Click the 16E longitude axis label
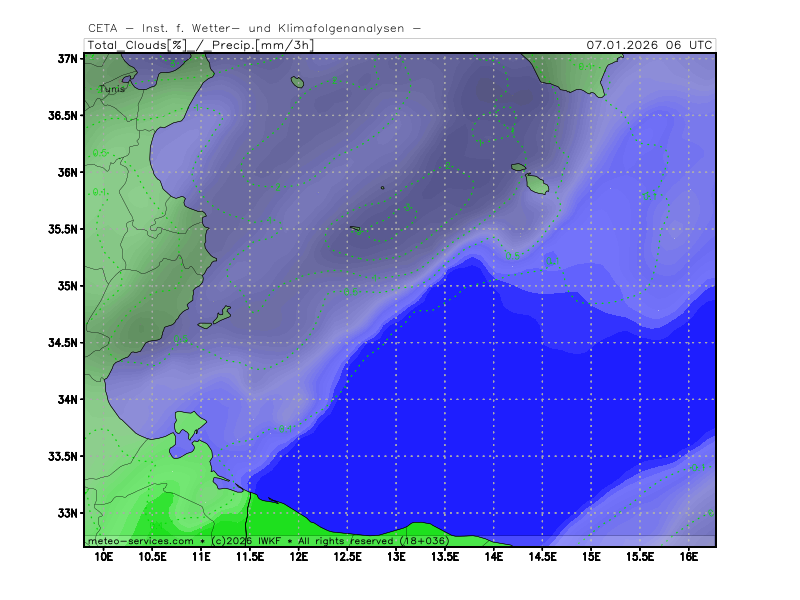This screenshot has width=800, height=600. (688, 556)
